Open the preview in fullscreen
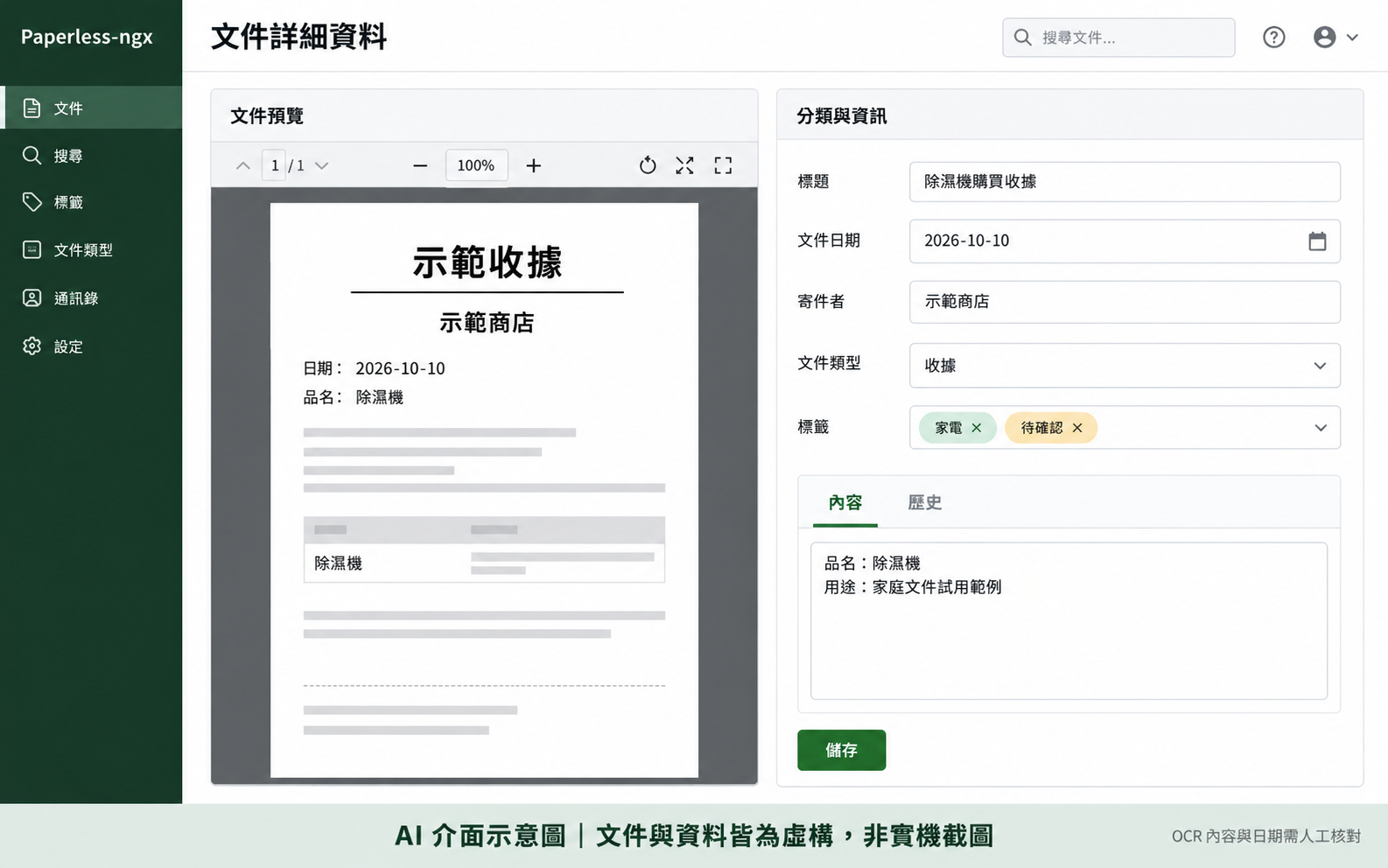Image resolution: width=1388 pixels, height=868 pixels. [x=723, y=165]
